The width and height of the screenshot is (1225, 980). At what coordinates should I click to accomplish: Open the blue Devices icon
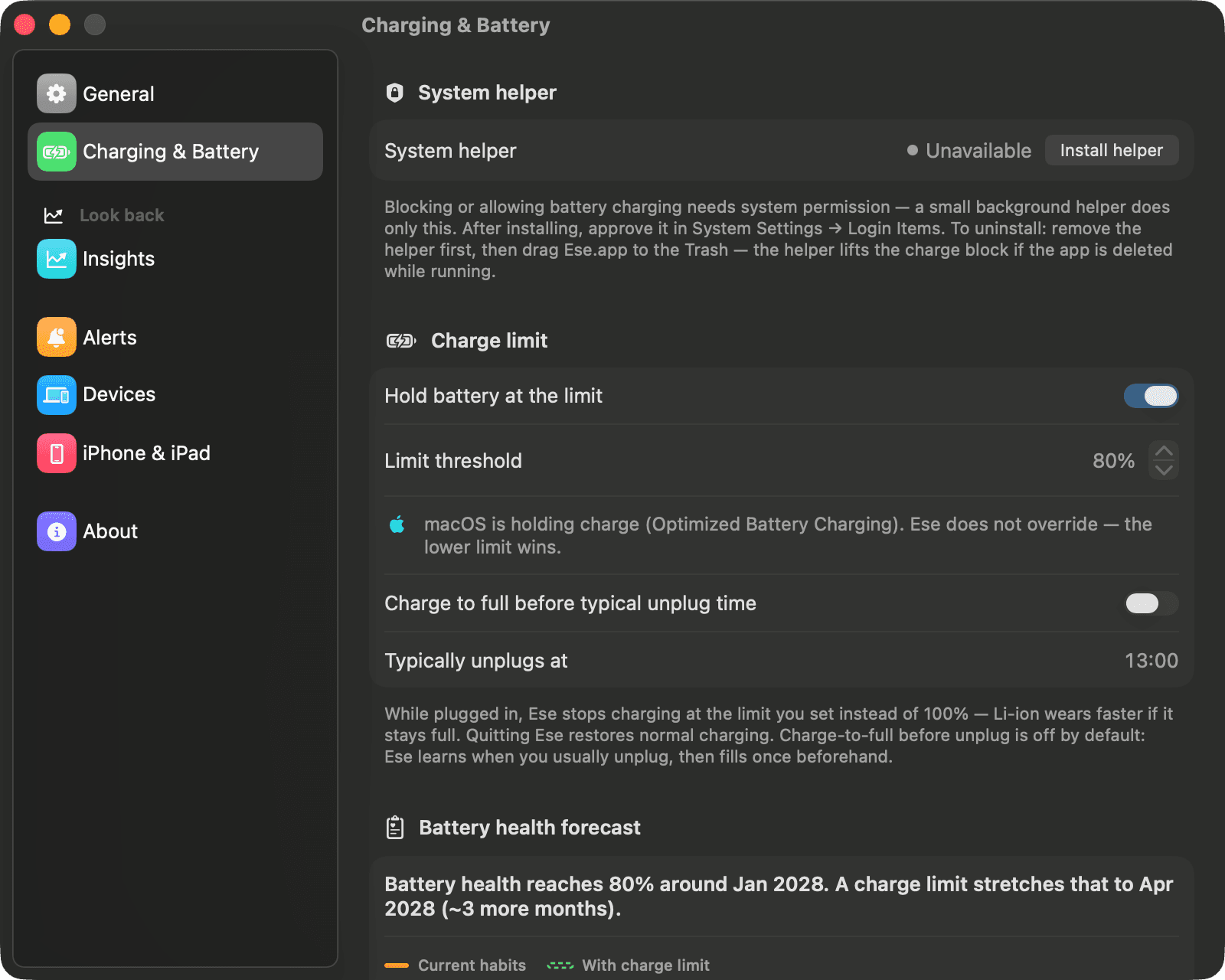coord(57,395)
